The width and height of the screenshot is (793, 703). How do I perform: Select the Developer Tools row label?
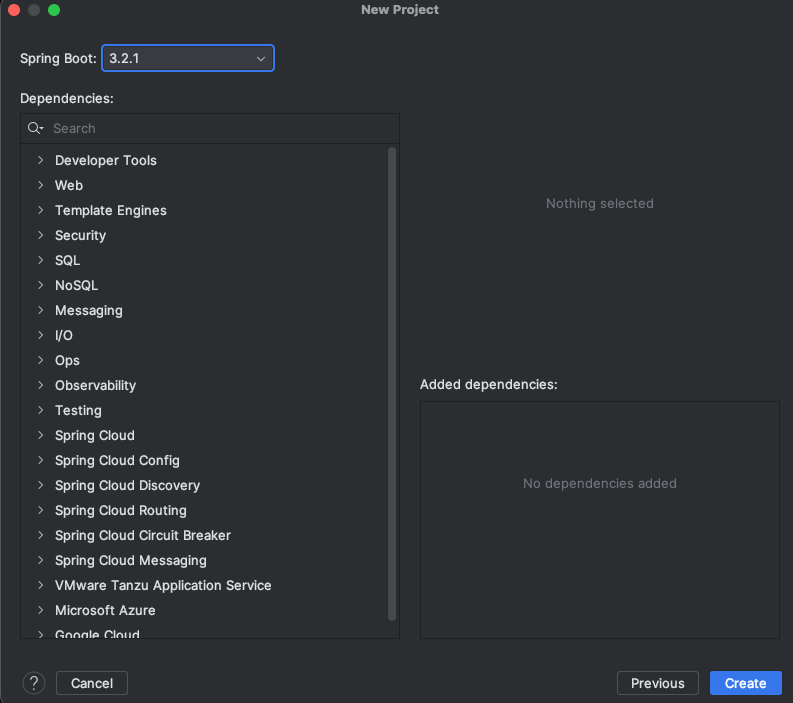click(x=106, y=160)
